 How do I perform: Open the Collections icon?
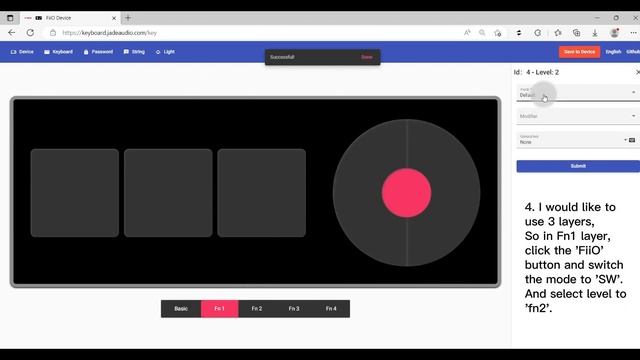click(576, 33)
